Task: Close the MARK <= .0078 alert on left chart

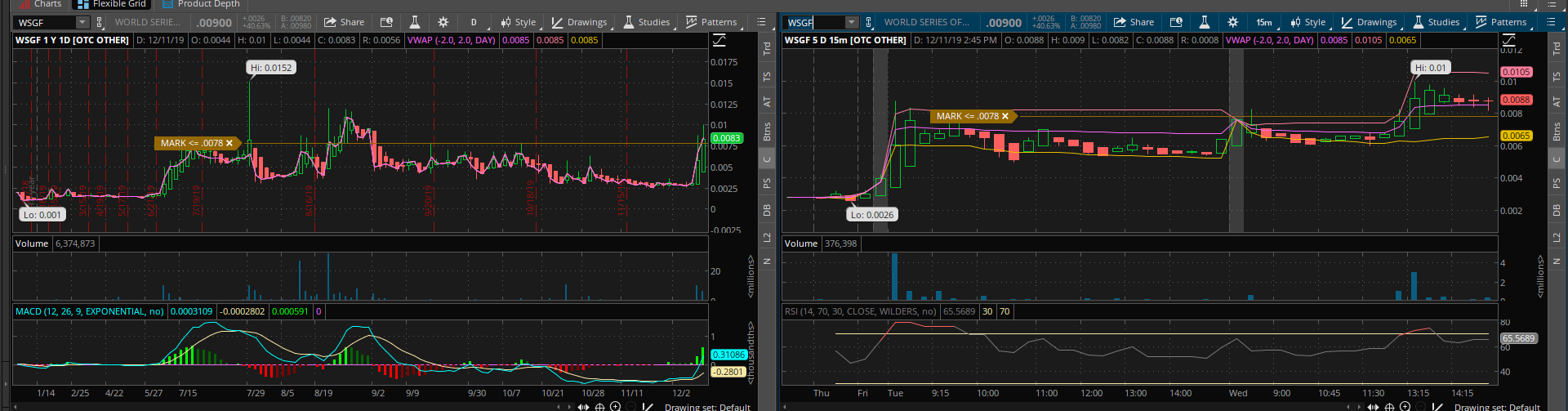Action: point(229,143)
